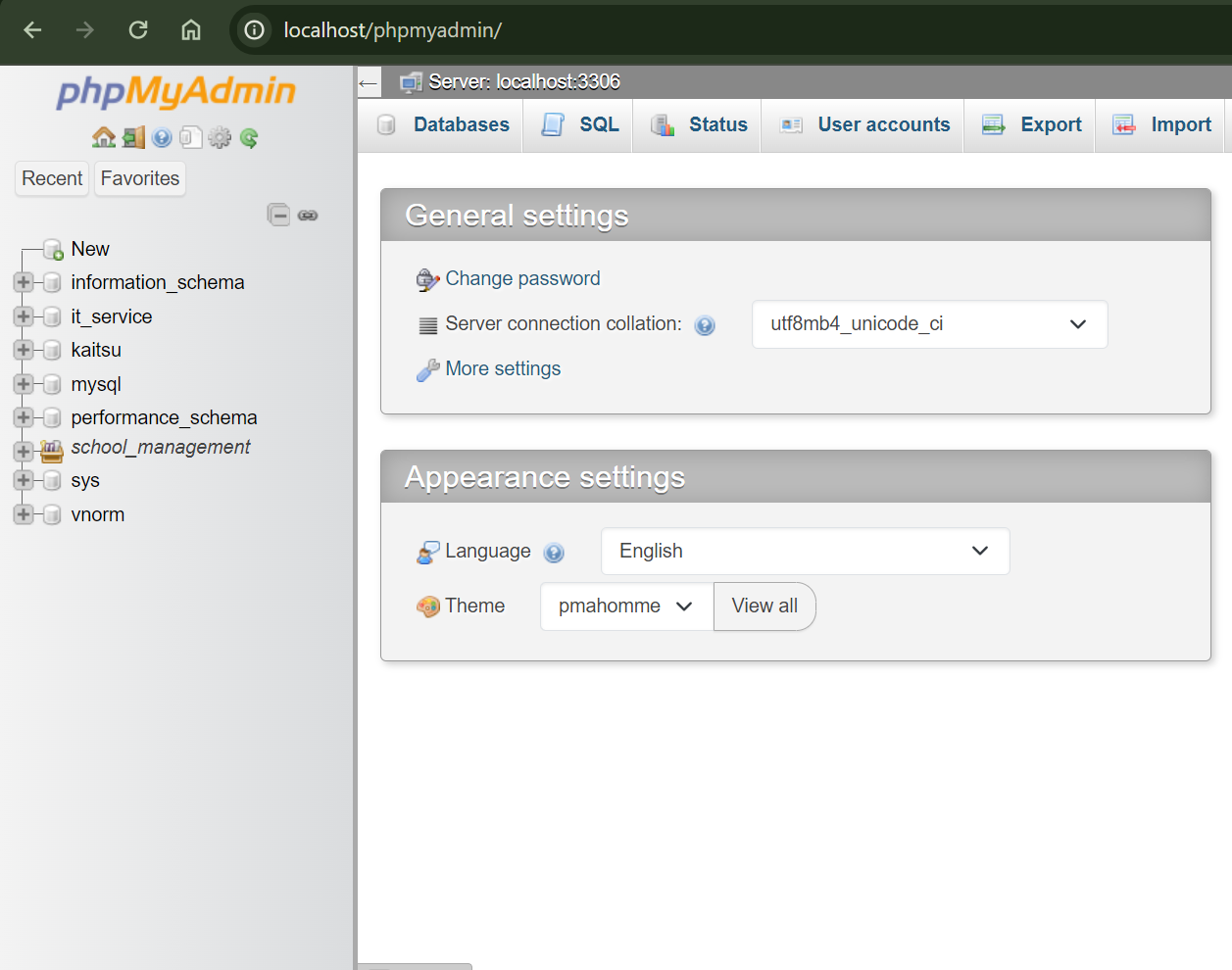Select the information_schema database name
This screenshot has width=1232, height=970.
click(158, 282)
